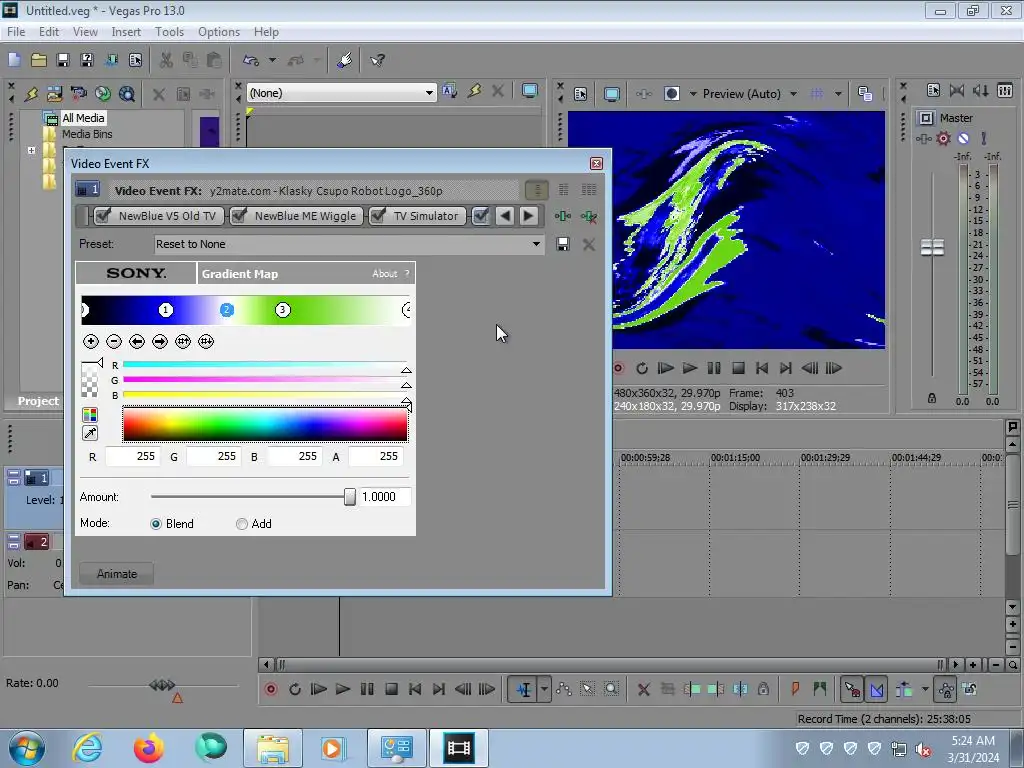Open video preview split screen view icon
This screenshot has width=1024, height=768.
point(671,93)
